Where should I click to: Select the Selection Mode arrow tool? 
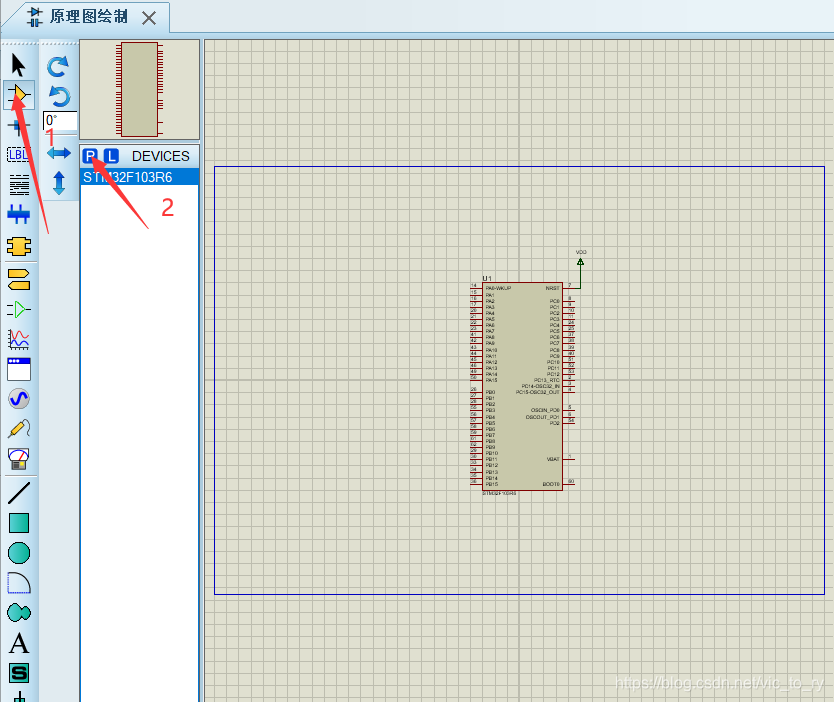[19, 65]
